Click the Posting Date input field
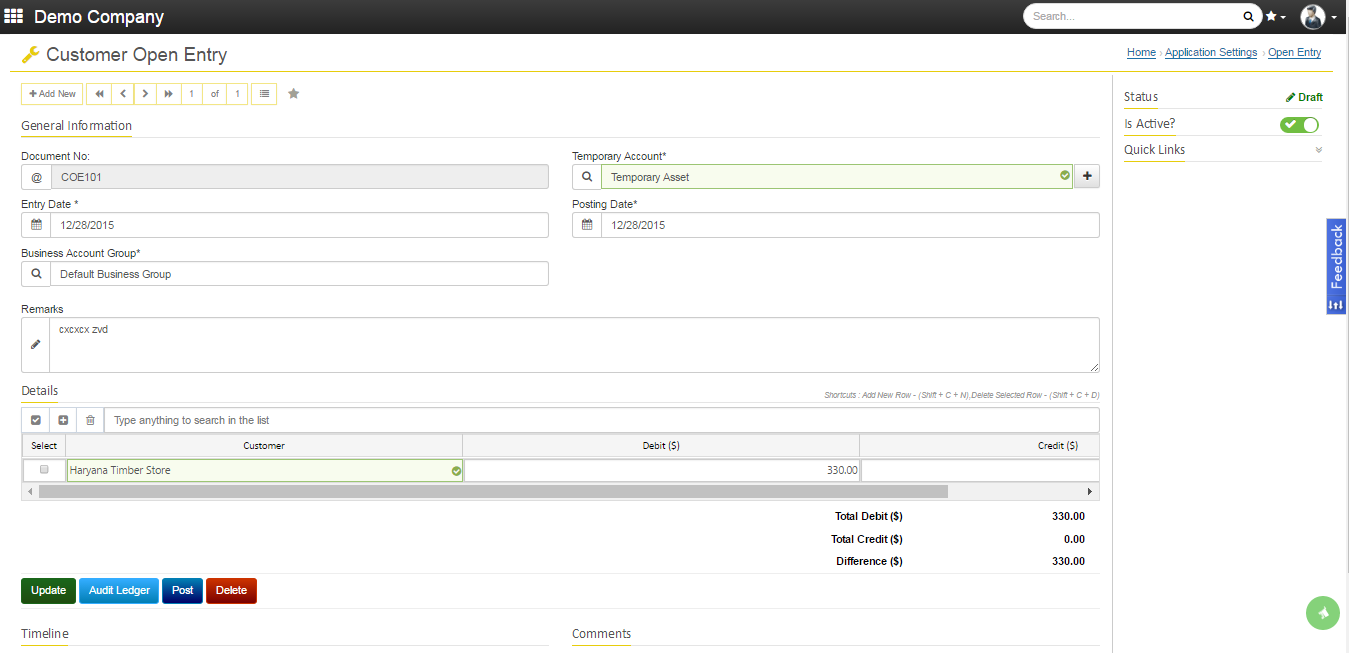This screenshot has height=653, width=1349. point(850,225)
